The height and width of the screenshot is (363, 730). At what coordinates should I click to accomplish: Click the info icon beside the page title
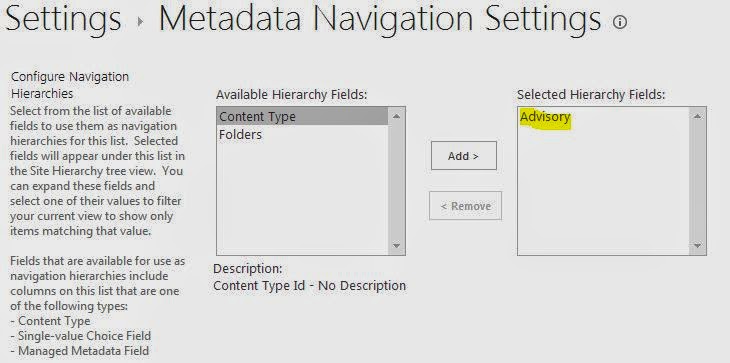click(x=620, y=22)
